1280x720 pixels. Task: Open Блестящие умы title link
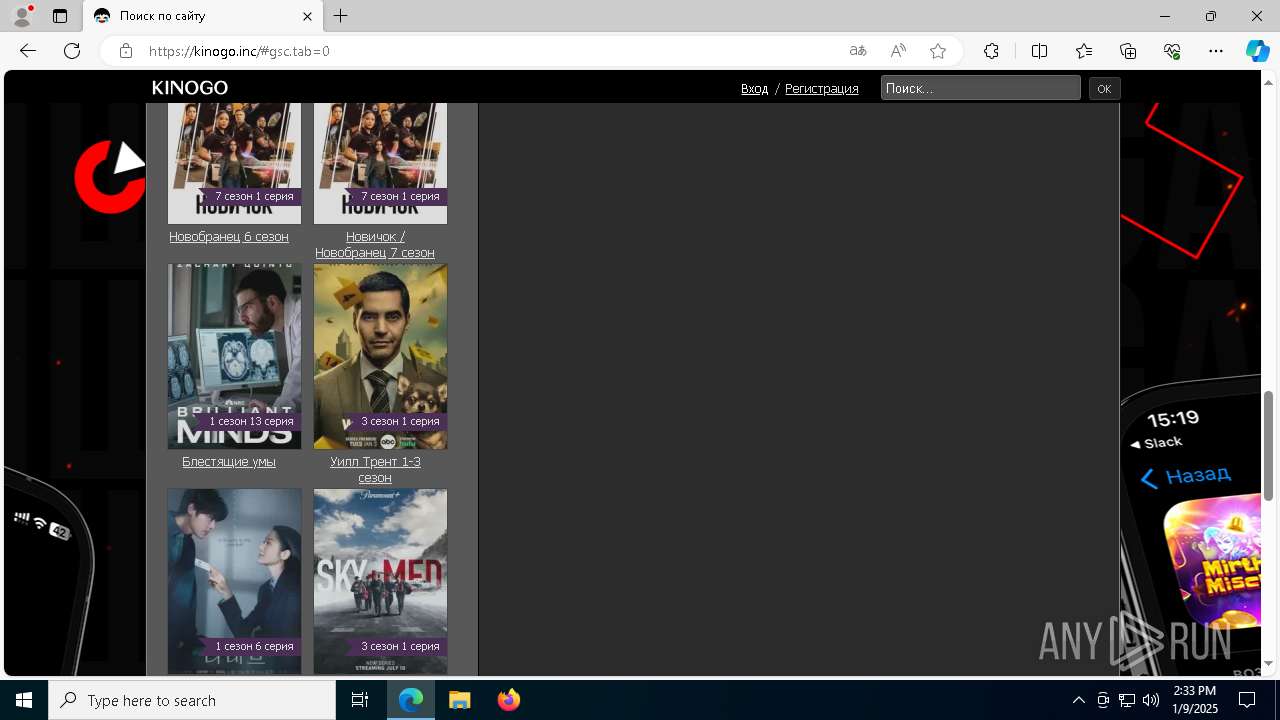[229, 462]
